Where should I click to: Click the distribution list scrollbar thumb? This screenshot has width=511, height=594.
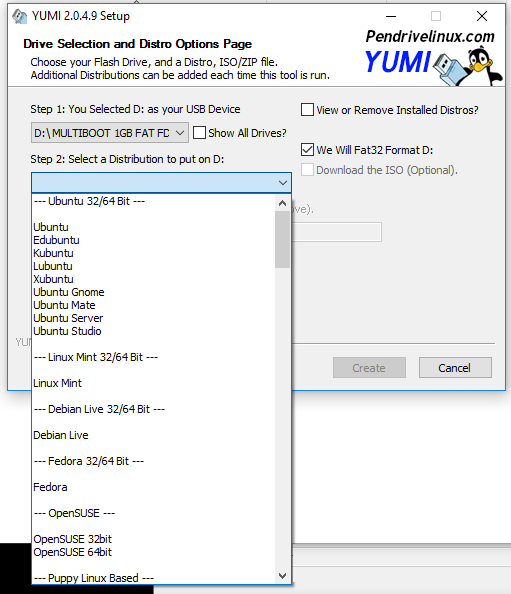[282, 240]
